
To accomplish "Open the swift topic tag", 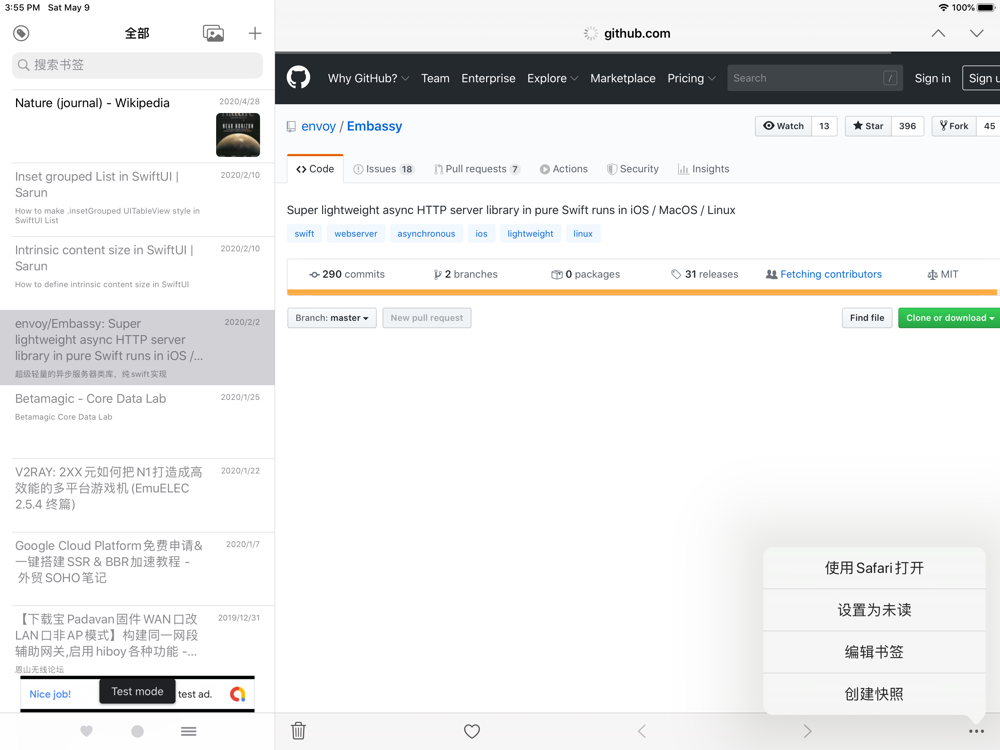I will tap(304, 233).
